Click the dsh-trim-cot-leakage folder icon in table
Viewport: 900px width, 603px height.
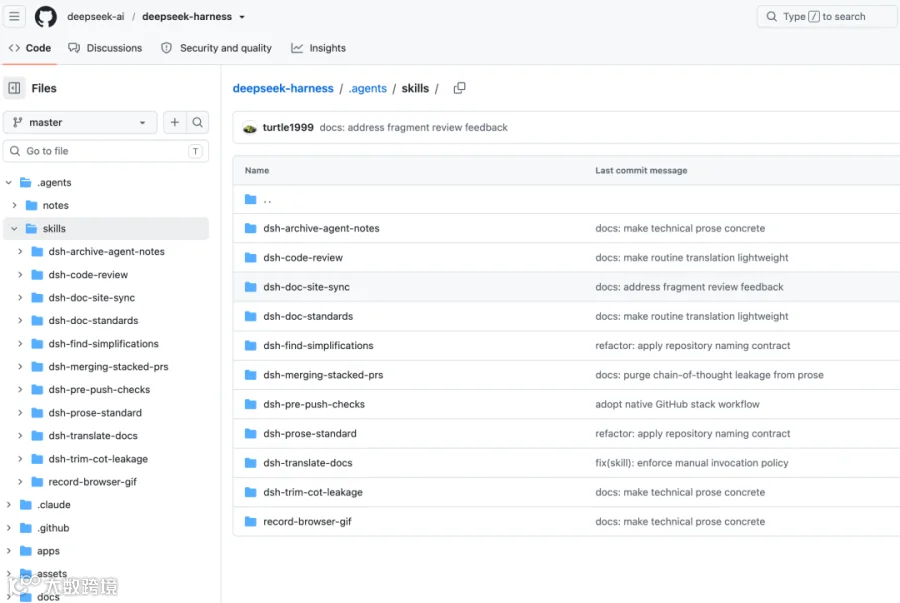pyautogui.click(x=250, y=492)
